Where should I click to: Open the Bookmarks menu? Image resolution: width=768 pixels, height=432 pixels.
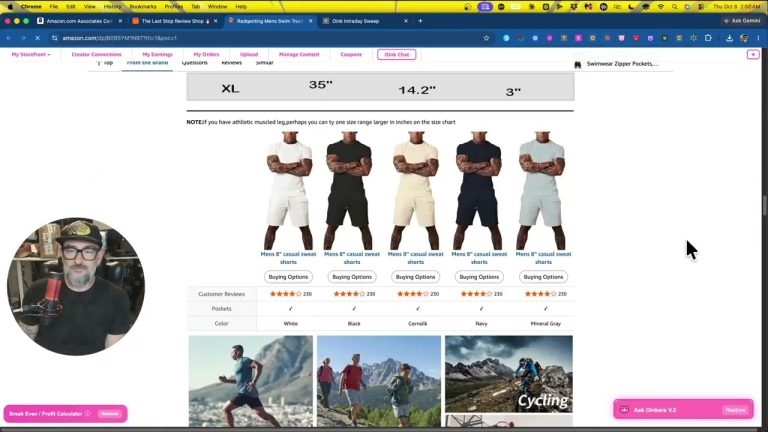coord(143,7)
